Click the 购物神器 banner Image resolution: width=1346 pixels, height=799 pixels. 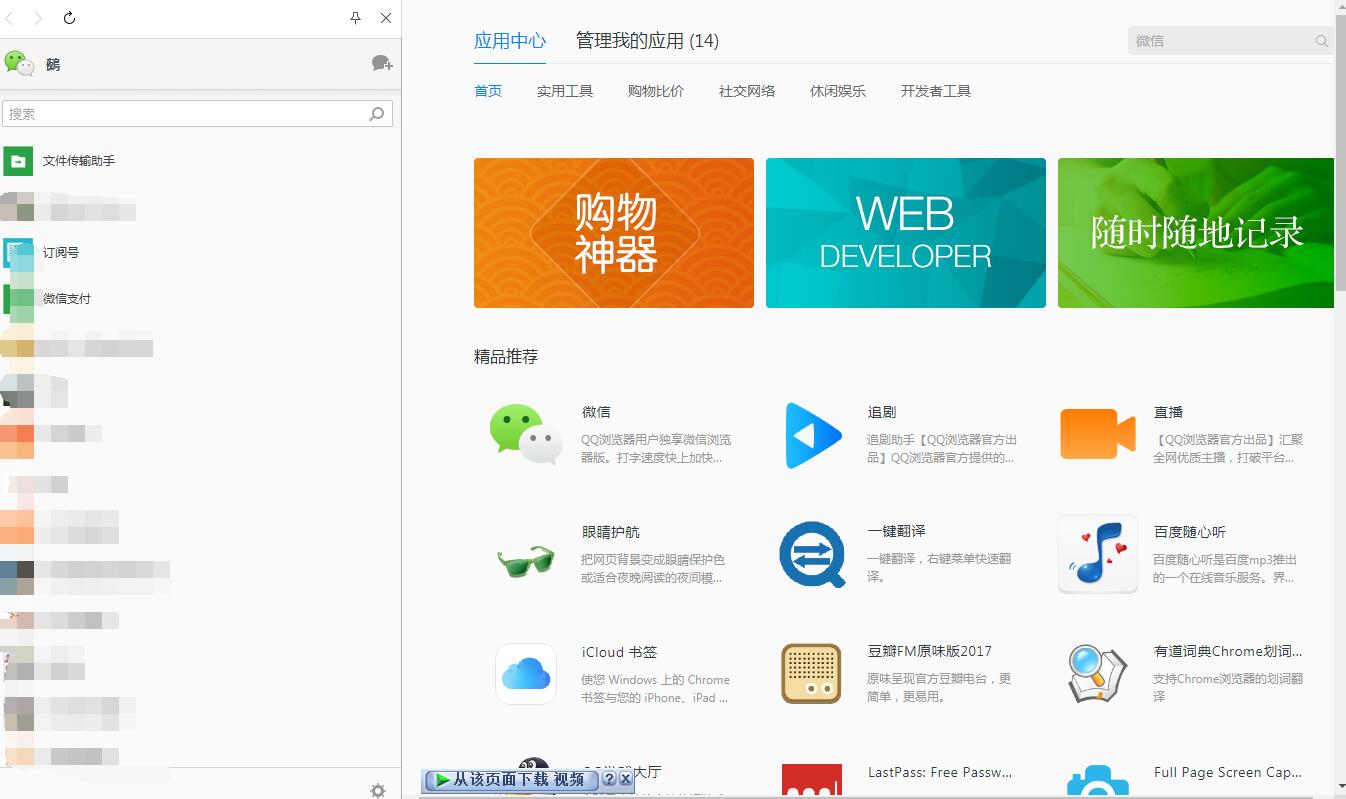tap(613, 232)
